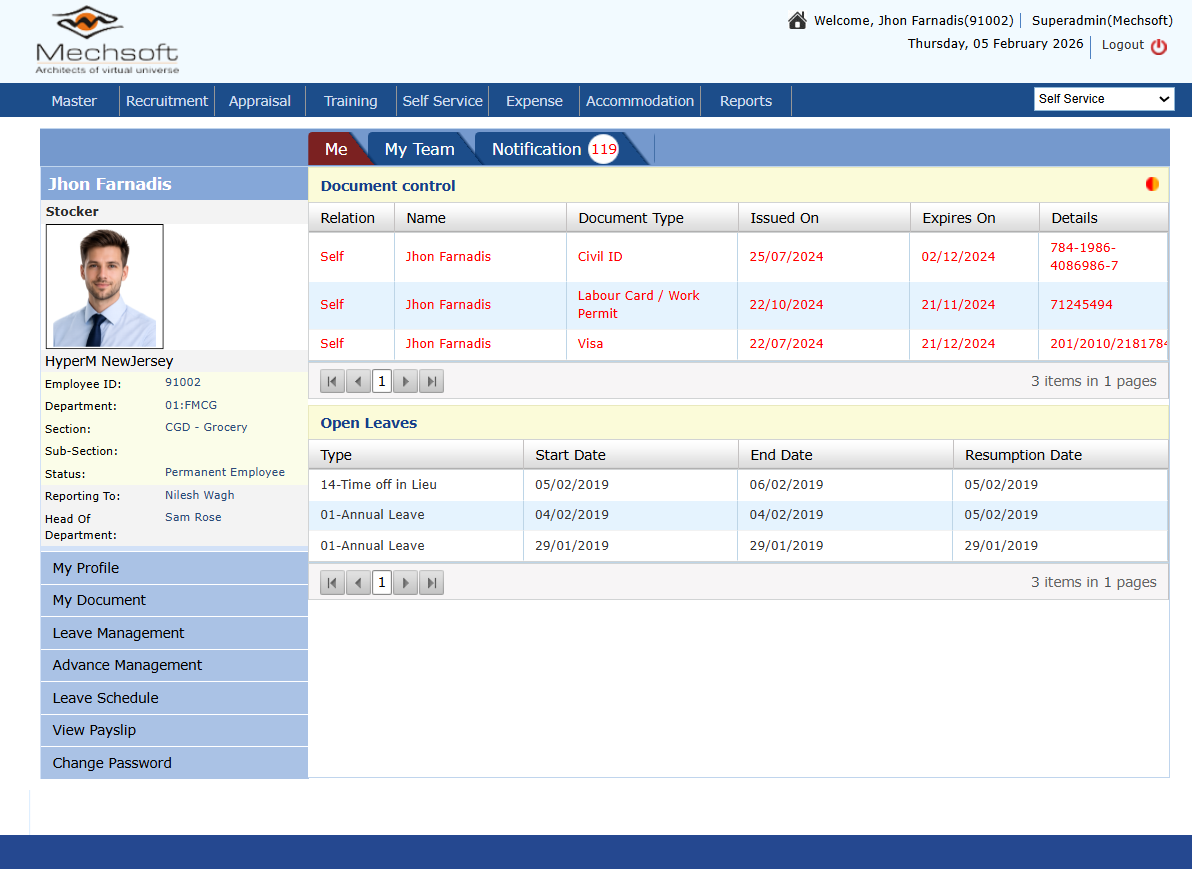Click the red power icon beside Logout

1159,46
